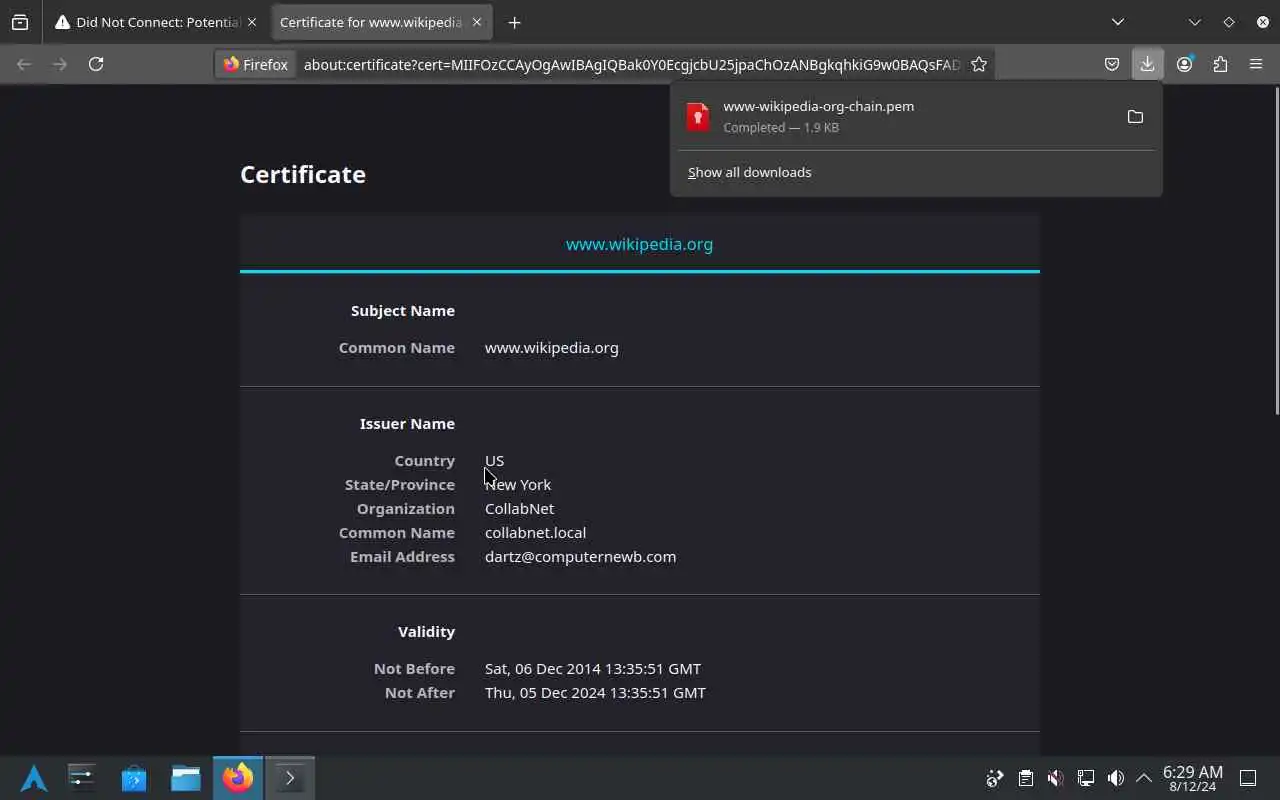This screenshot has width=1280, height=800.
Task: Expand hidden system tray icons
Action: 1143,778
